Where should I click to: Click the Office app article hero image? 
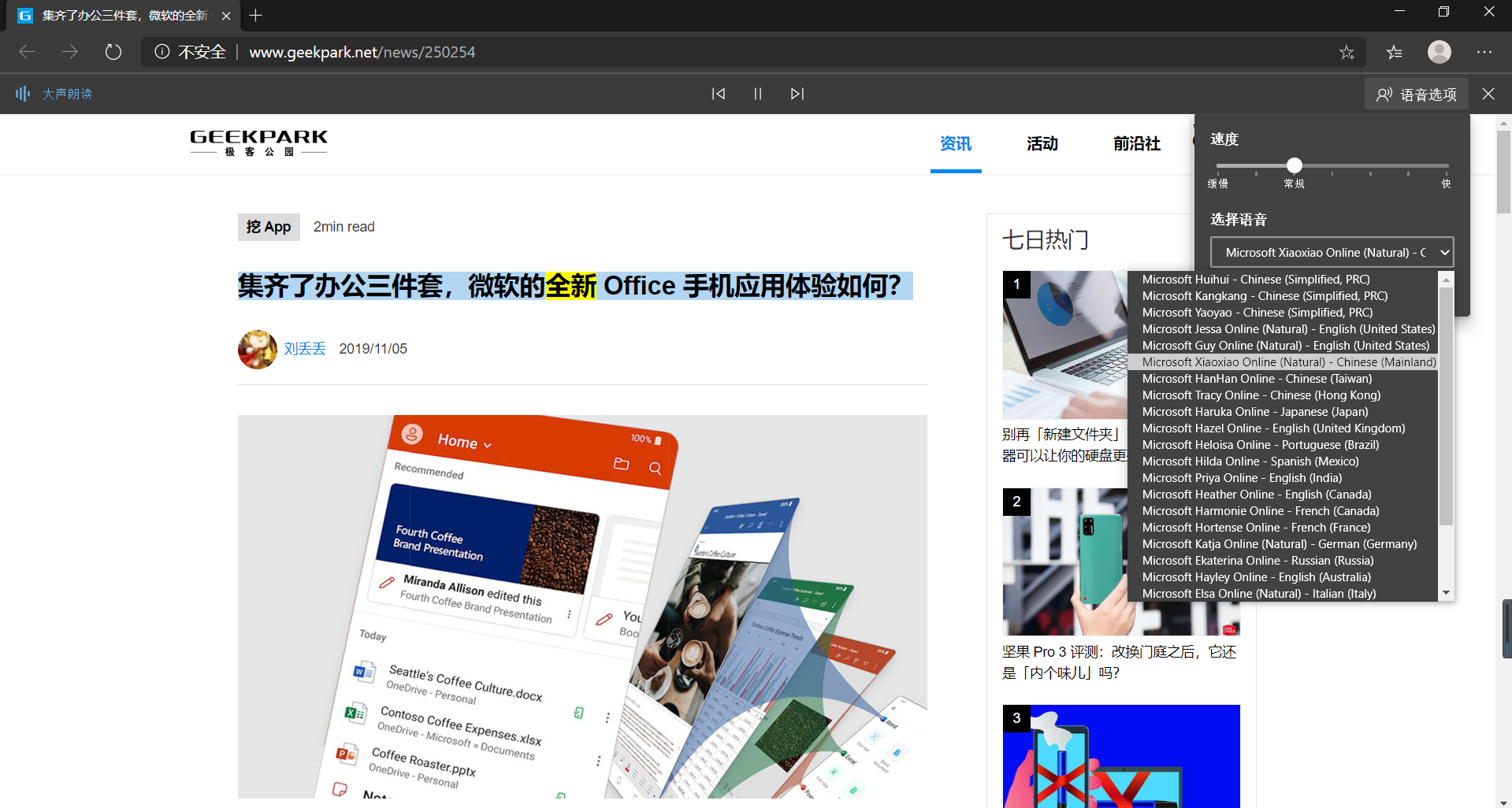click(582, 606)
